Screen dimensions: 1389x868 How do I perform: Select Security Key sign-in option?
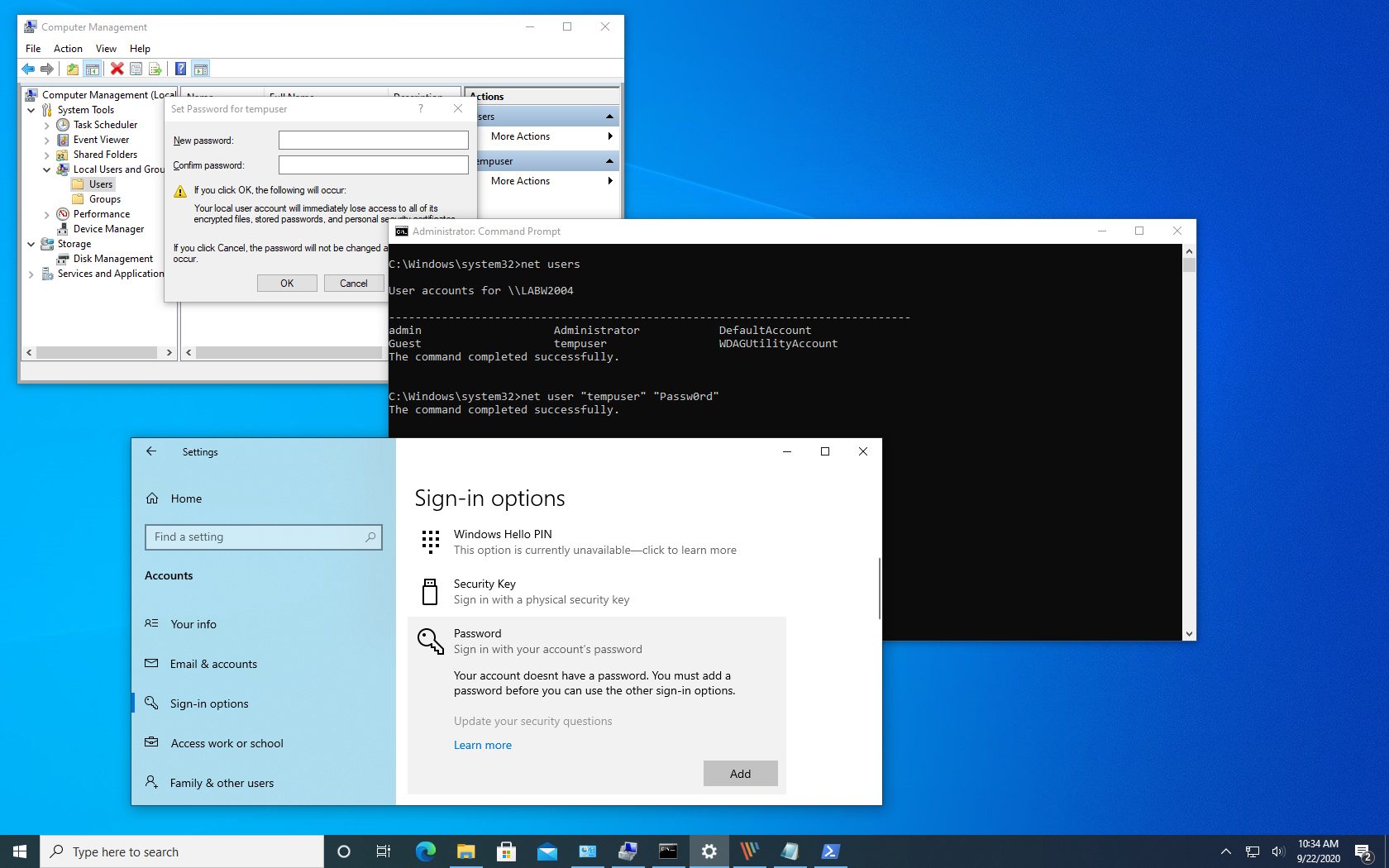point(596,592)
